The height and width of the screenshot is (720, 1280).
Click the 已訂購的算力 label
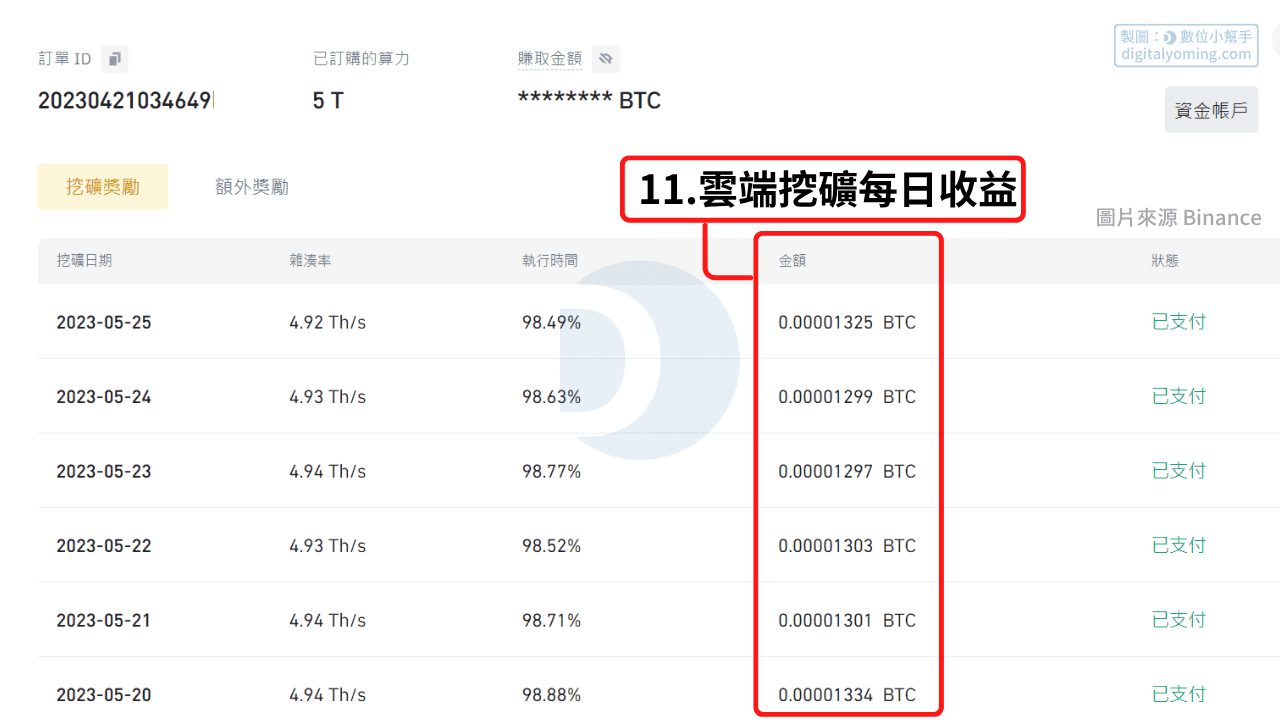(x=361, y=59)
